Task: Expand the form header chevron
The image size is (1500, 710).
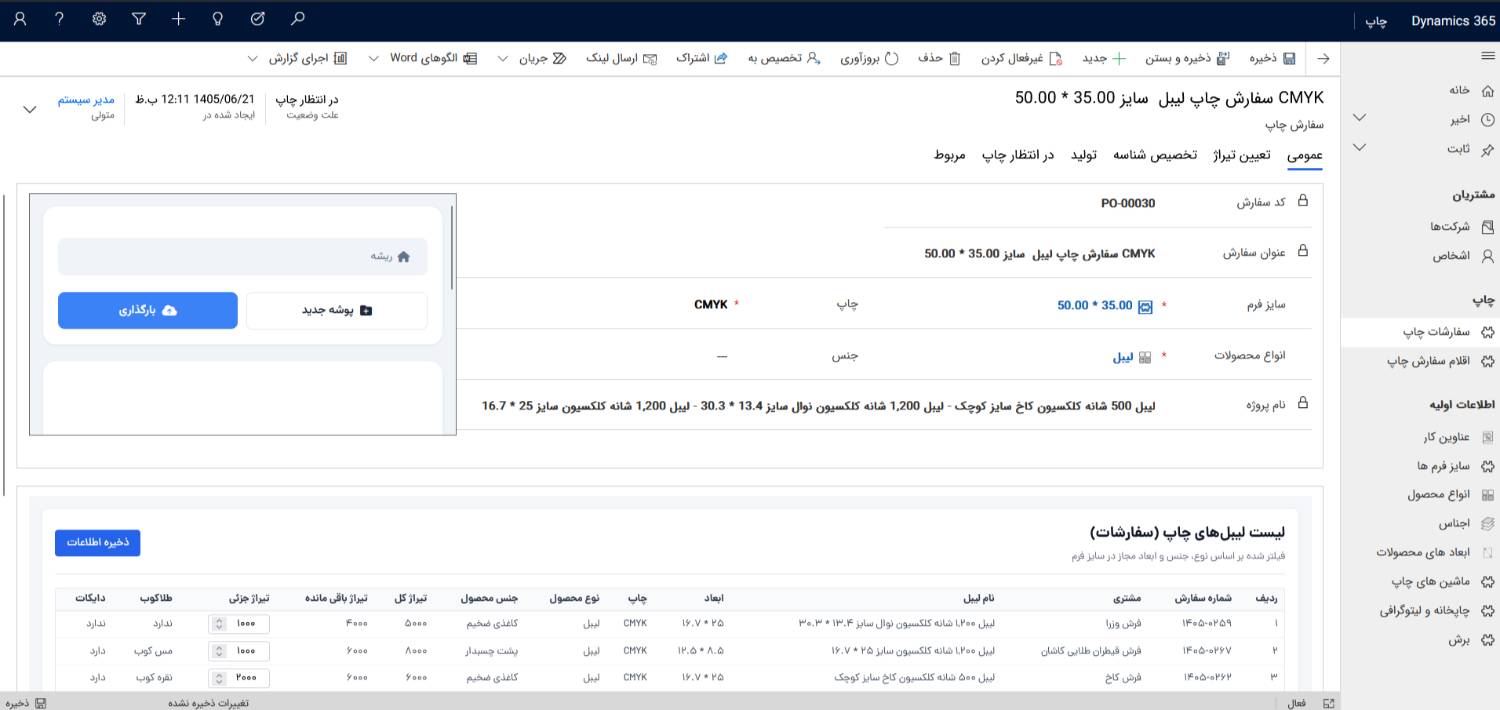Action: tap(30, 109)
